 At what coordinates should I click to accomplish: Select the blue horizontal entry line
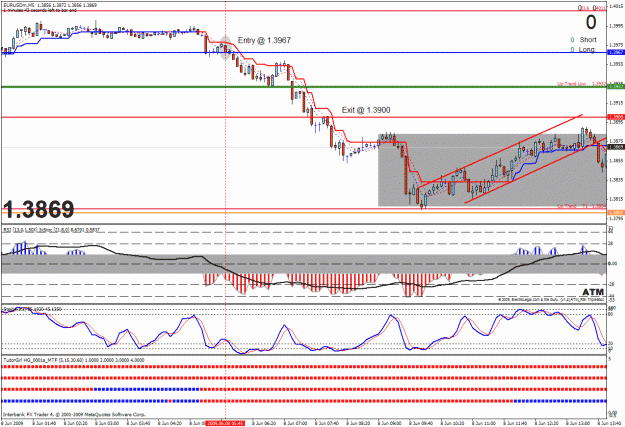coord(303,52)
